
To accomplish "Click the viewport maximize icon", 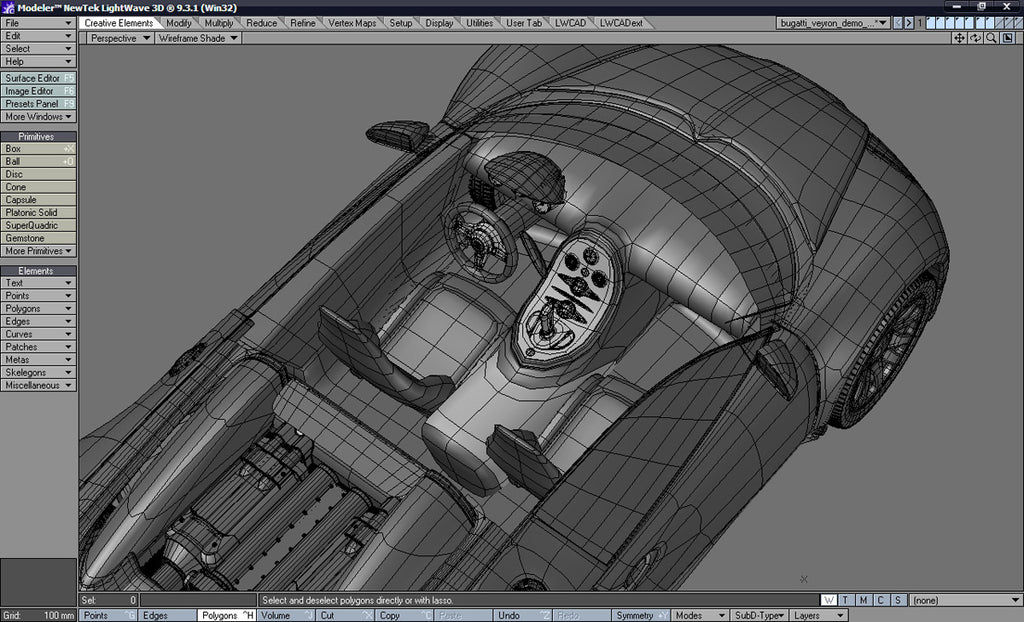I will point(1006,37).
